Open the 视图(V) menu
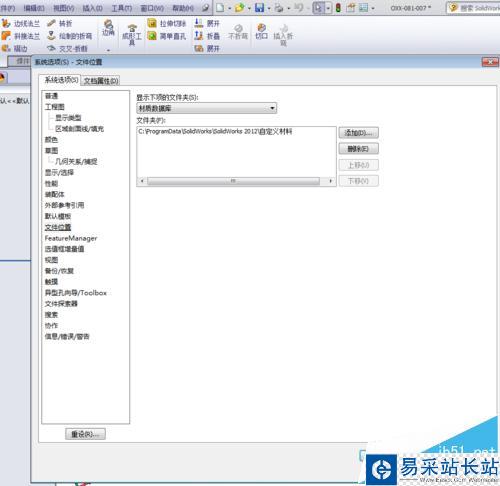The width and height of the screenshot is (500, 486). (63, 8)
